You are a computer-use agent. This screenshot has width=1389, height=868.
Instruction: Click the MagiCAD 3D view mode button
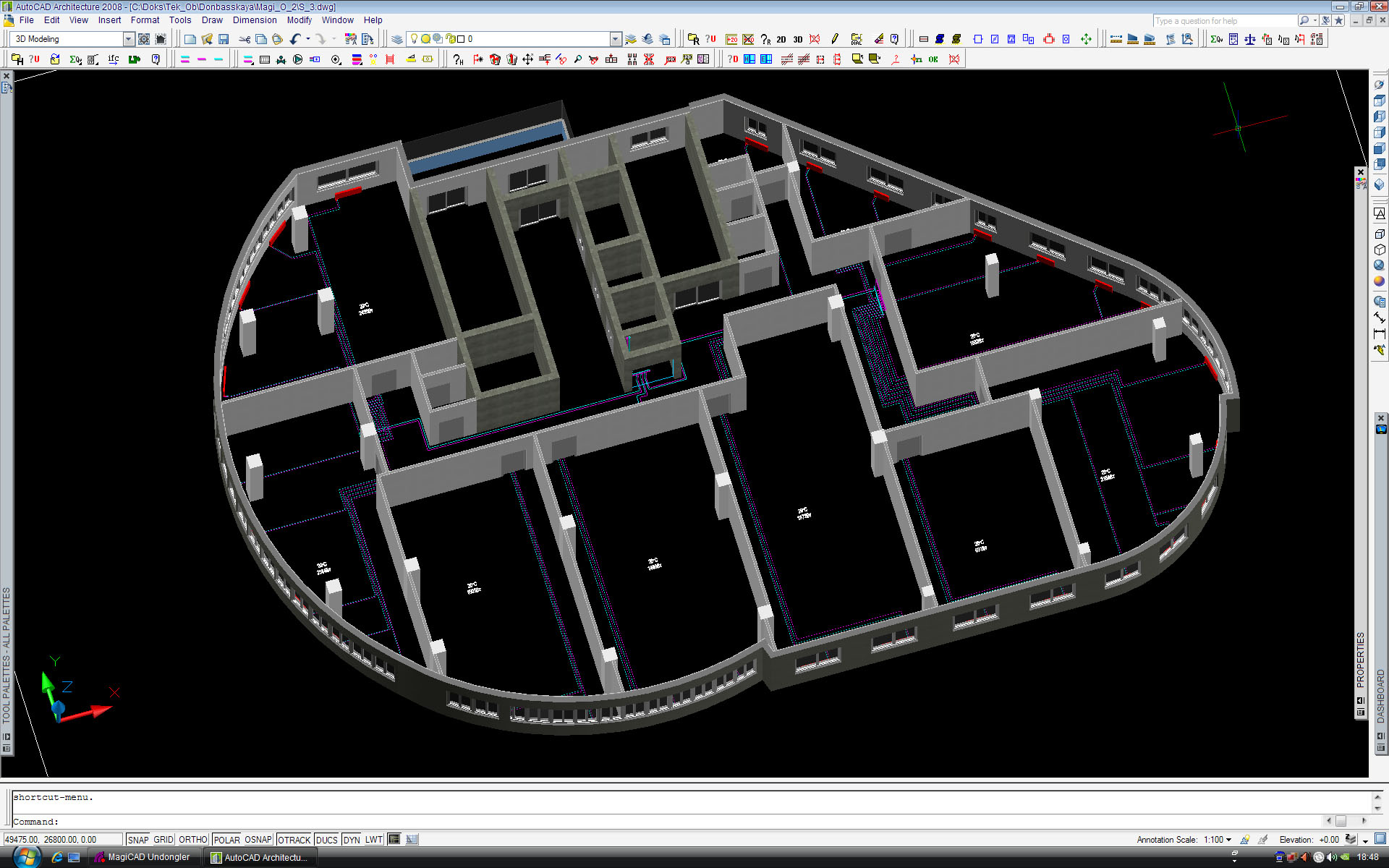[798, 39]
